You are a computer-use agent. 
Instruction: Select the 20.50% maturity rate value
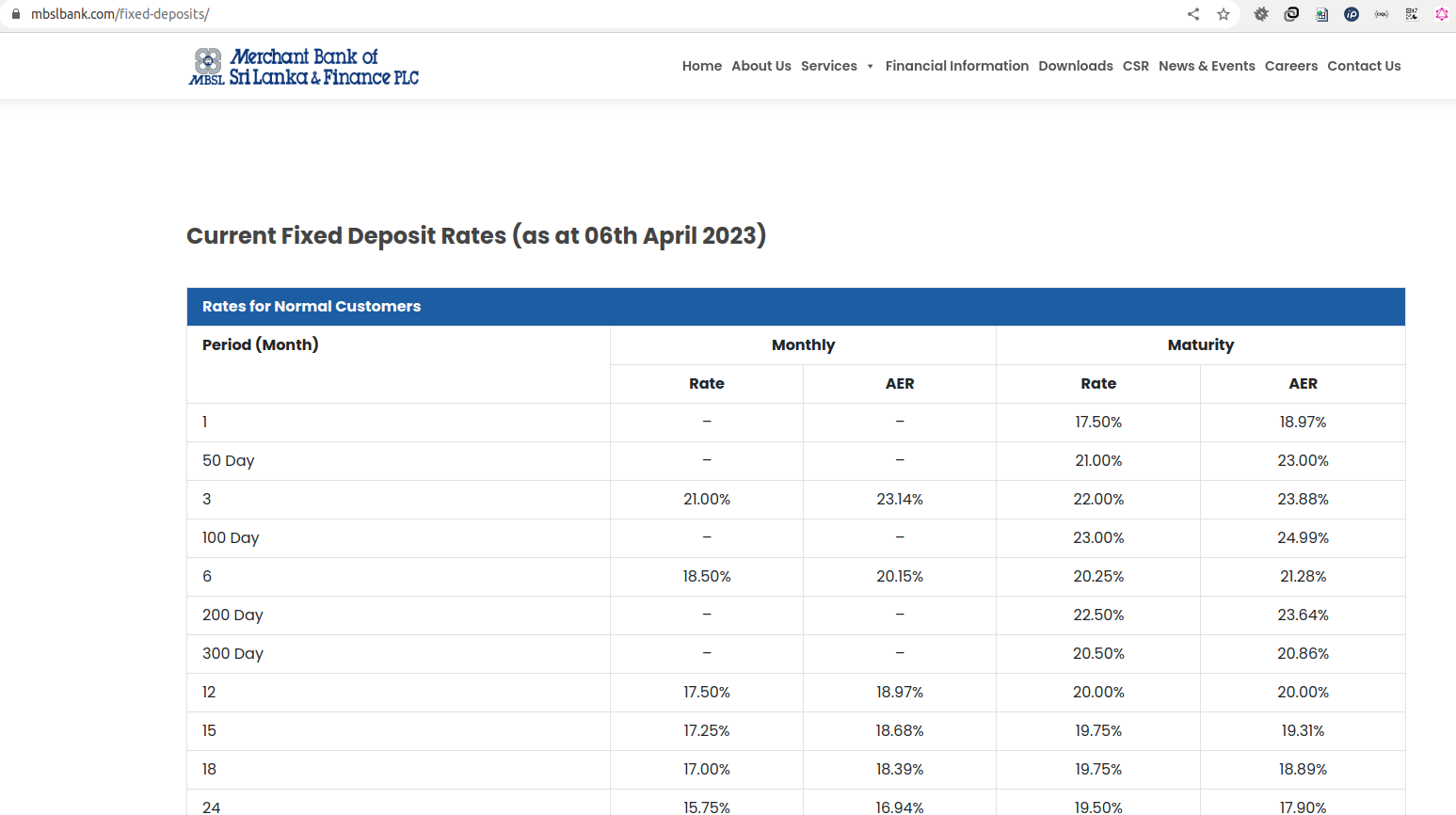tap(1098, 654)
